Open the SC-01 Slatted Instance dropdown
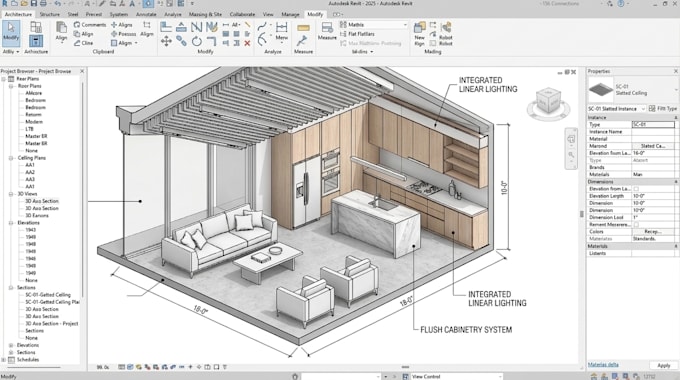This screenshot has height=380, width=680. click(x=616, y=108)
